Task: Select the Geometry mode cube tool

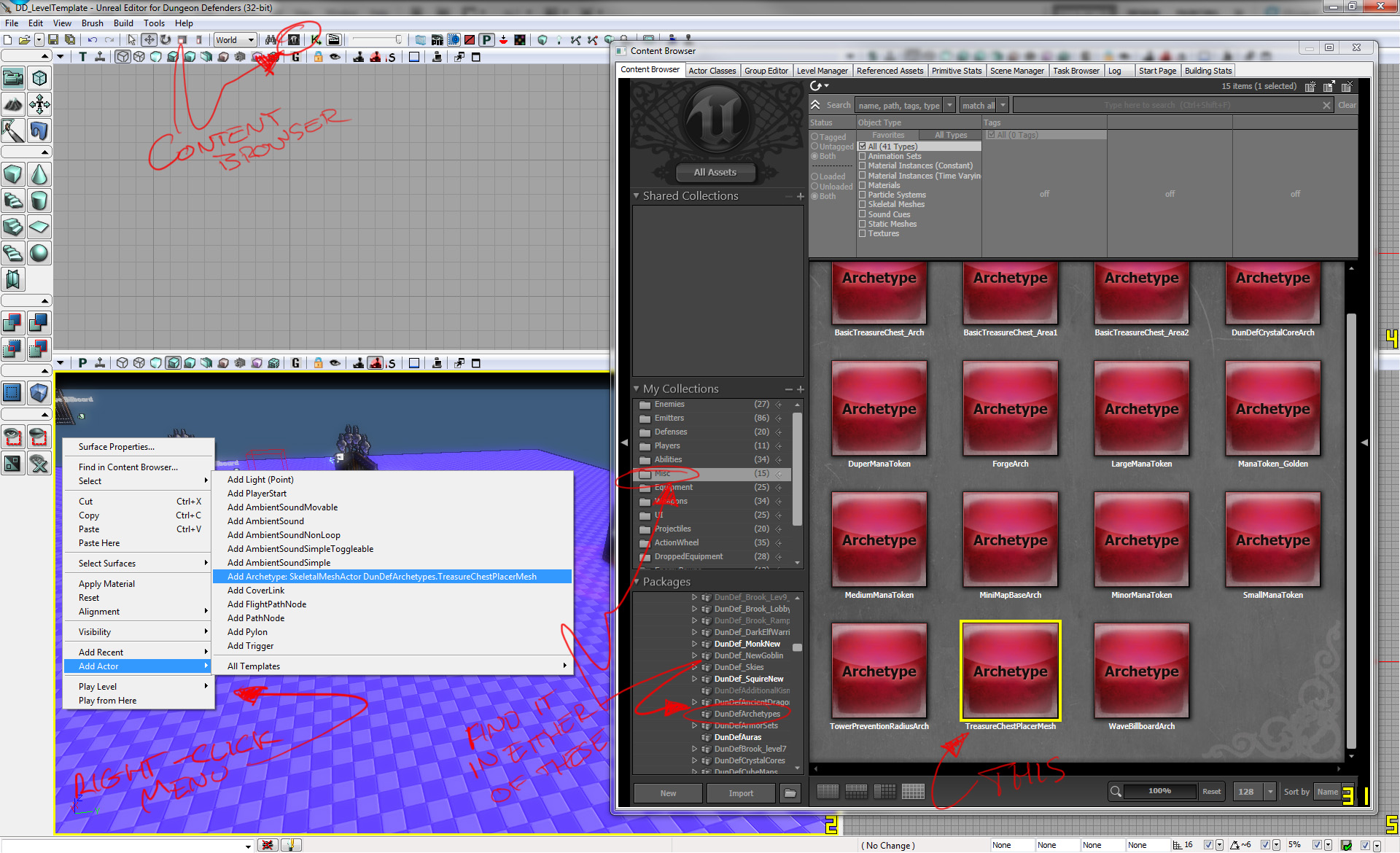Action: point(39,78)
